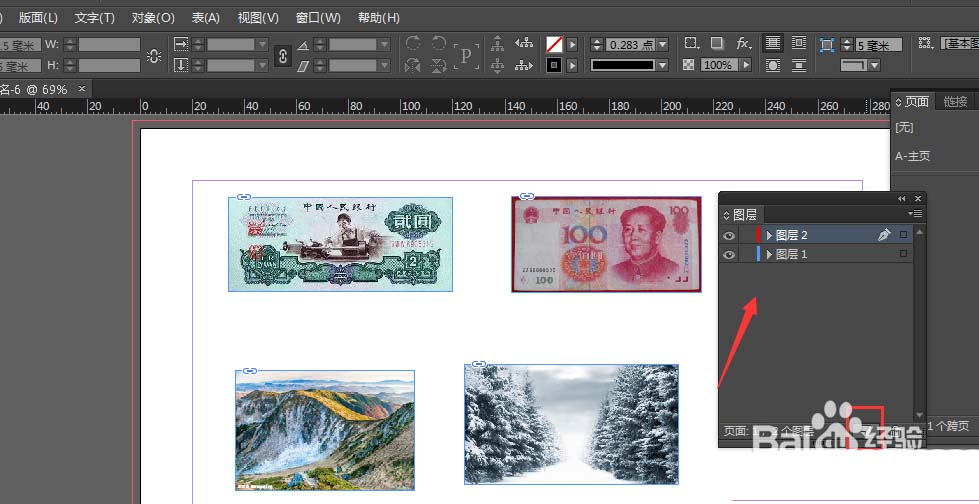Open the rotation angle dropdown

click(x=384, y=44)
